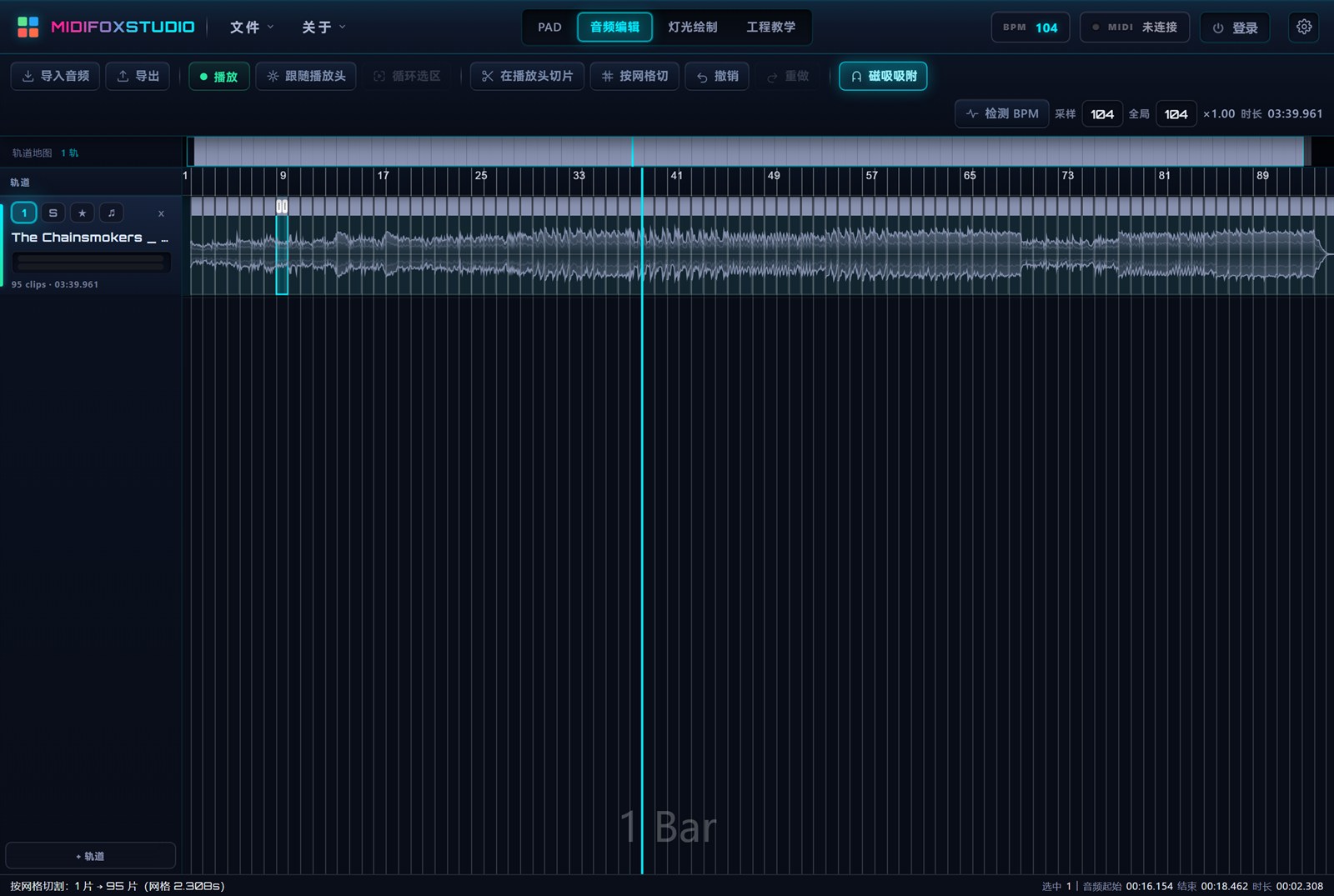This screenshot has height=896, width=1334.
Task: Select The Chainsmokers track name
Action: pyautogui.click(x=90, y=238)
